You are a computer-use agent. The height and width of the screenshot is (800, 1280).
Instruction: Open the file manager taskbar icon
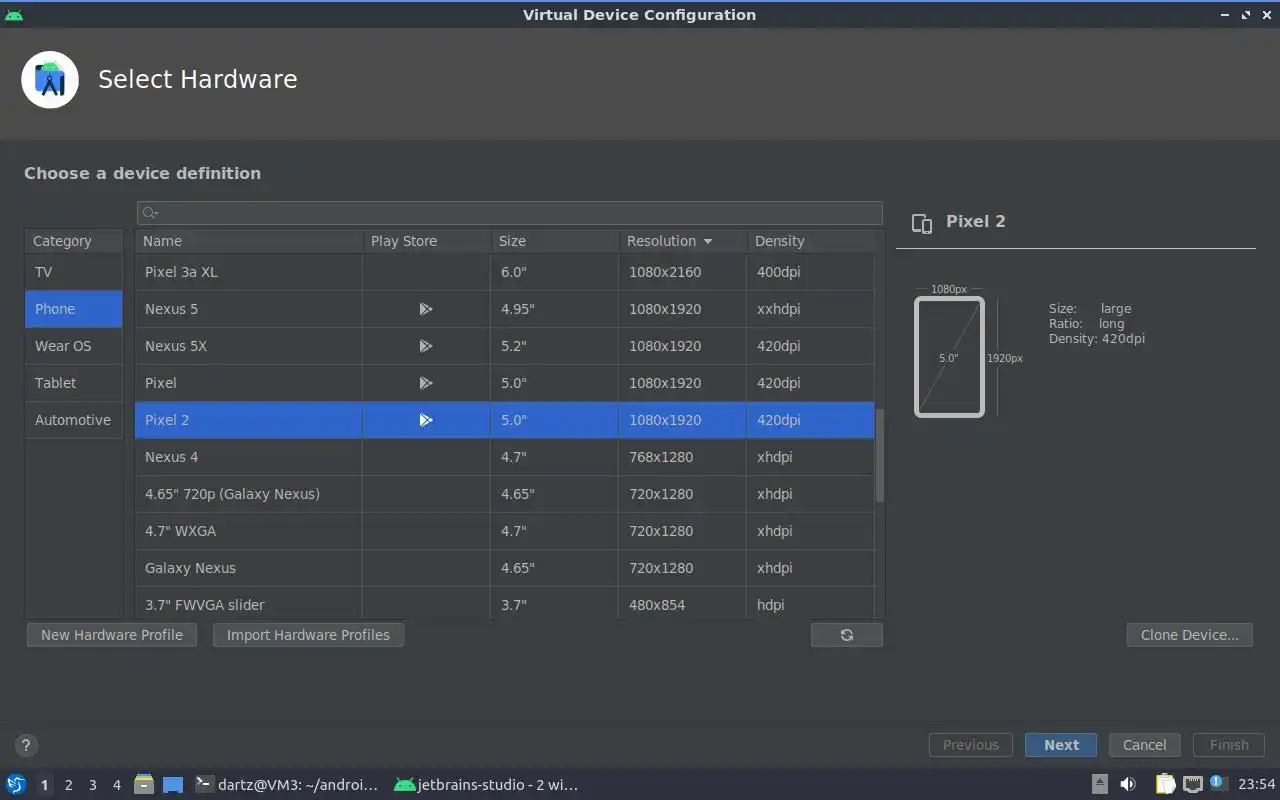click(x=143, y=785)
